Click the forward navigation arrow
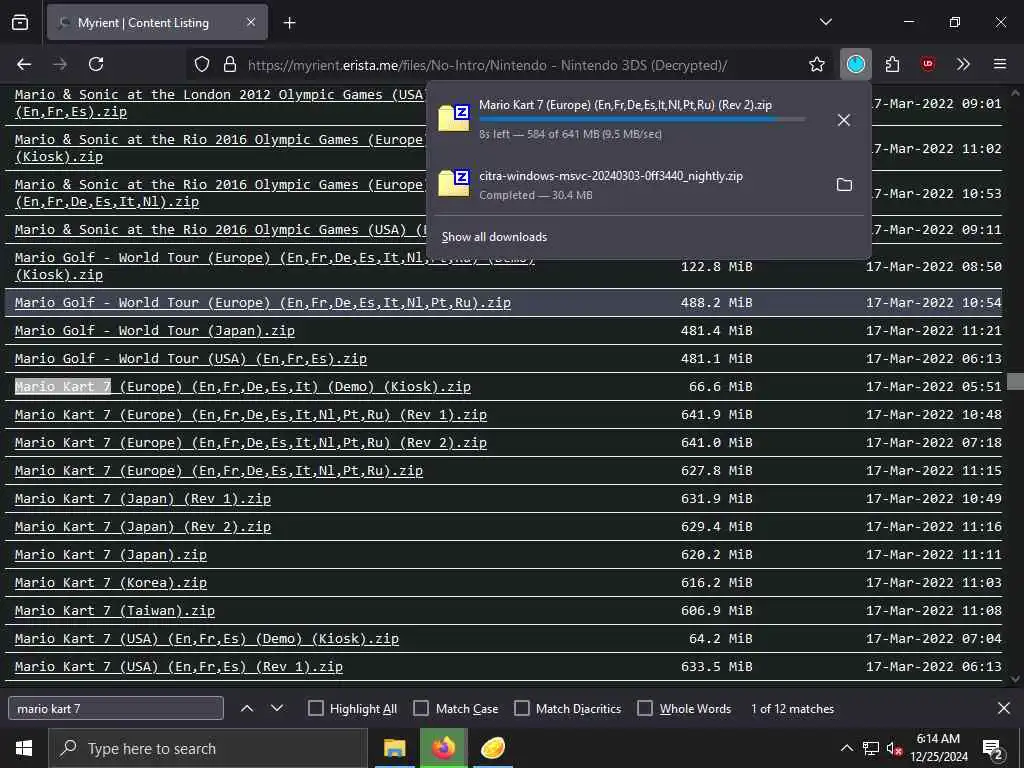Image resolution: width=1024 pixels, height=768 pixels. point(60,64)
